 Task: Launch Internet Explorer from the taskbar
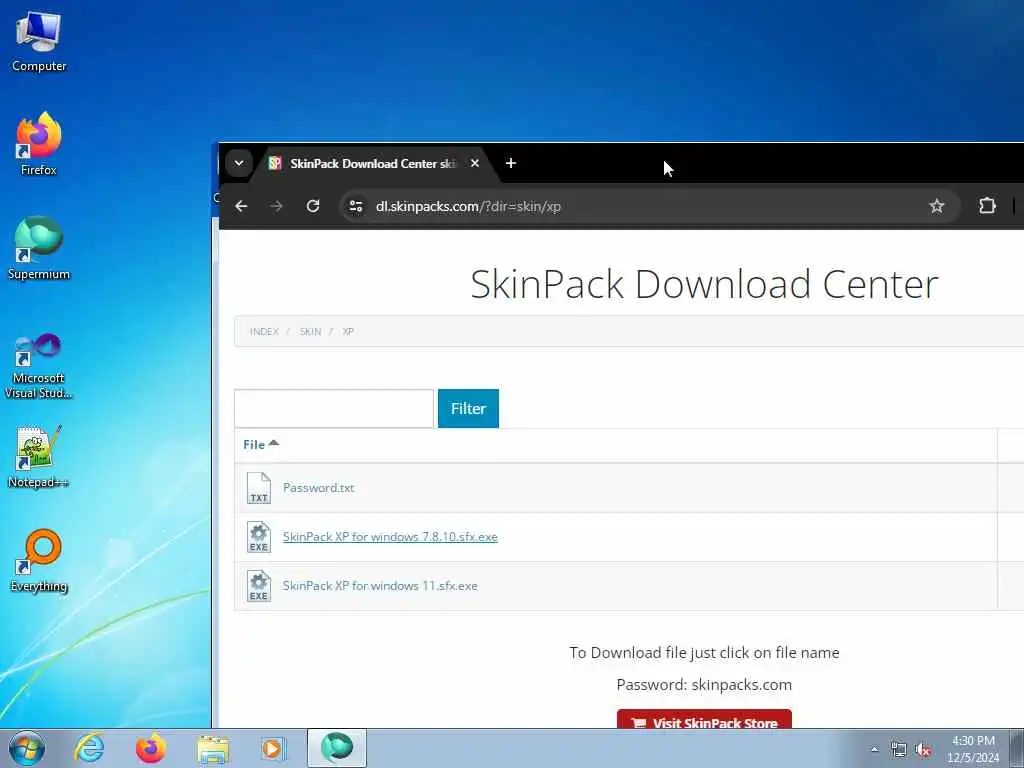click(89, 748)
